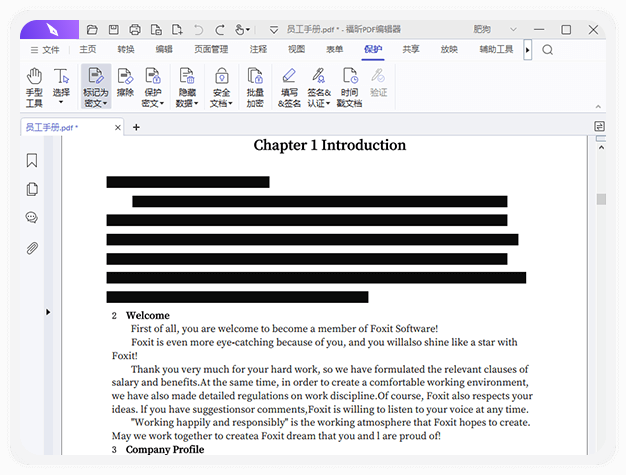This screenshot has height=475, width=626.
Task: Open the 安全文档 lock dropdown
Action: [221, 87]
